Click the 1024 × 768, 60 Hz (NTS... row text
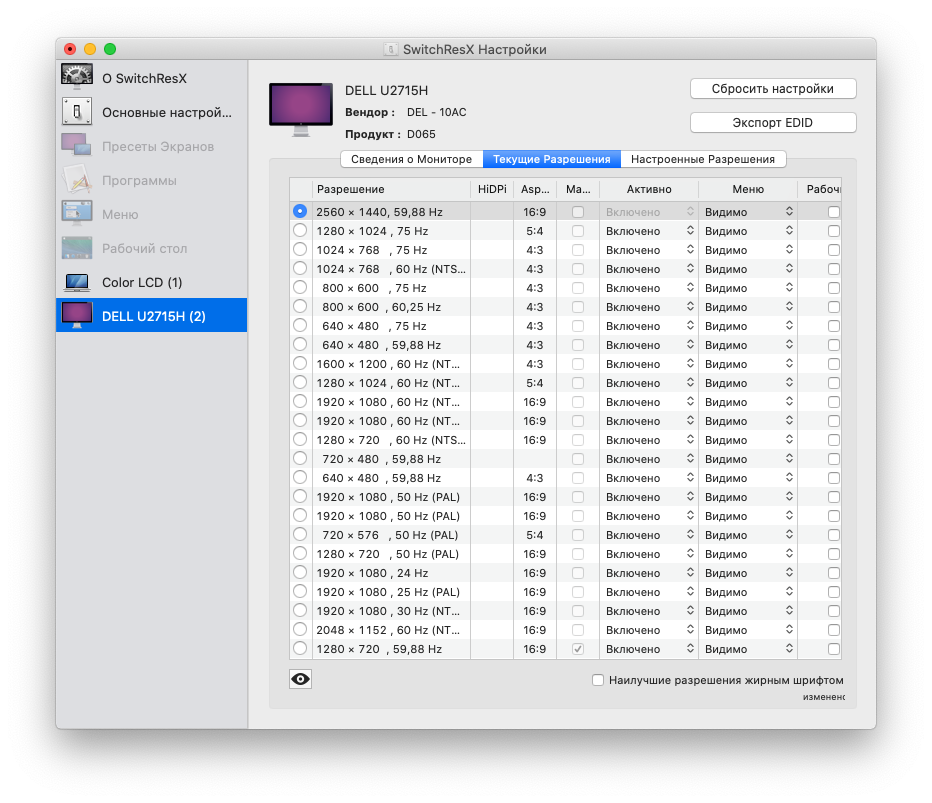 click(x=391, y=269)
